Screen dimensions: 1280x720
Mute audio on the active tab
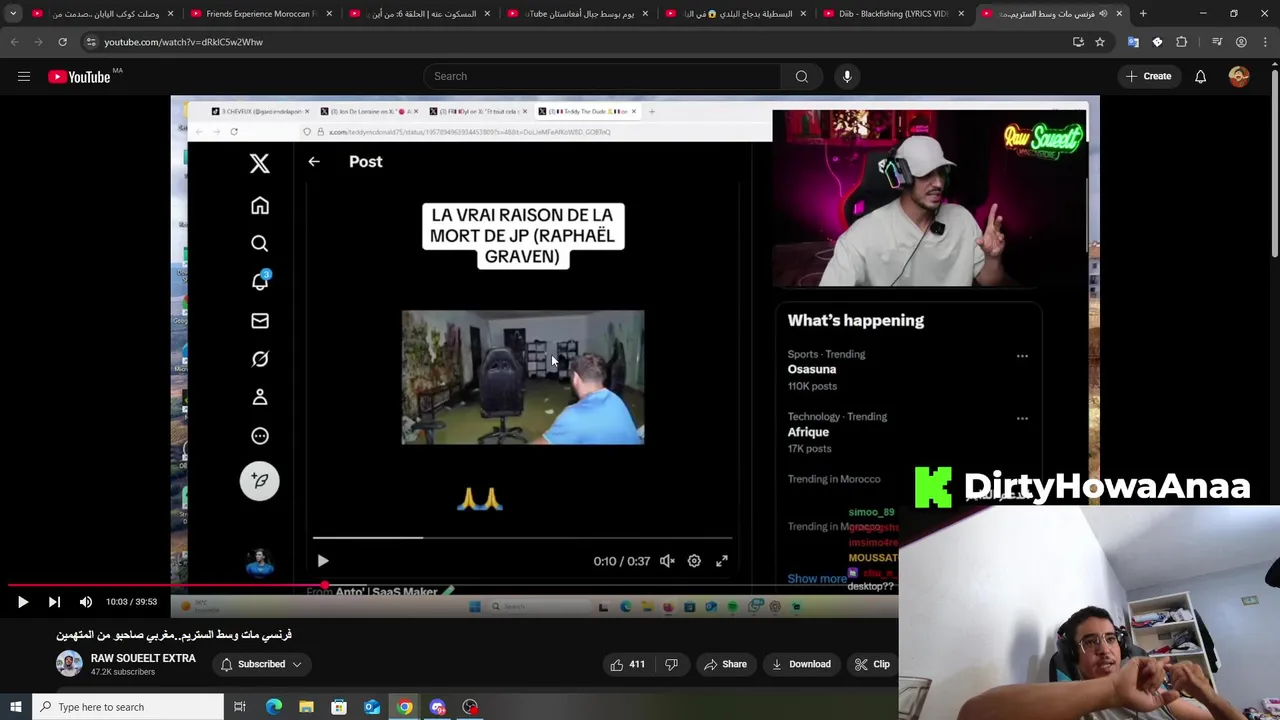coord(1103,14)
